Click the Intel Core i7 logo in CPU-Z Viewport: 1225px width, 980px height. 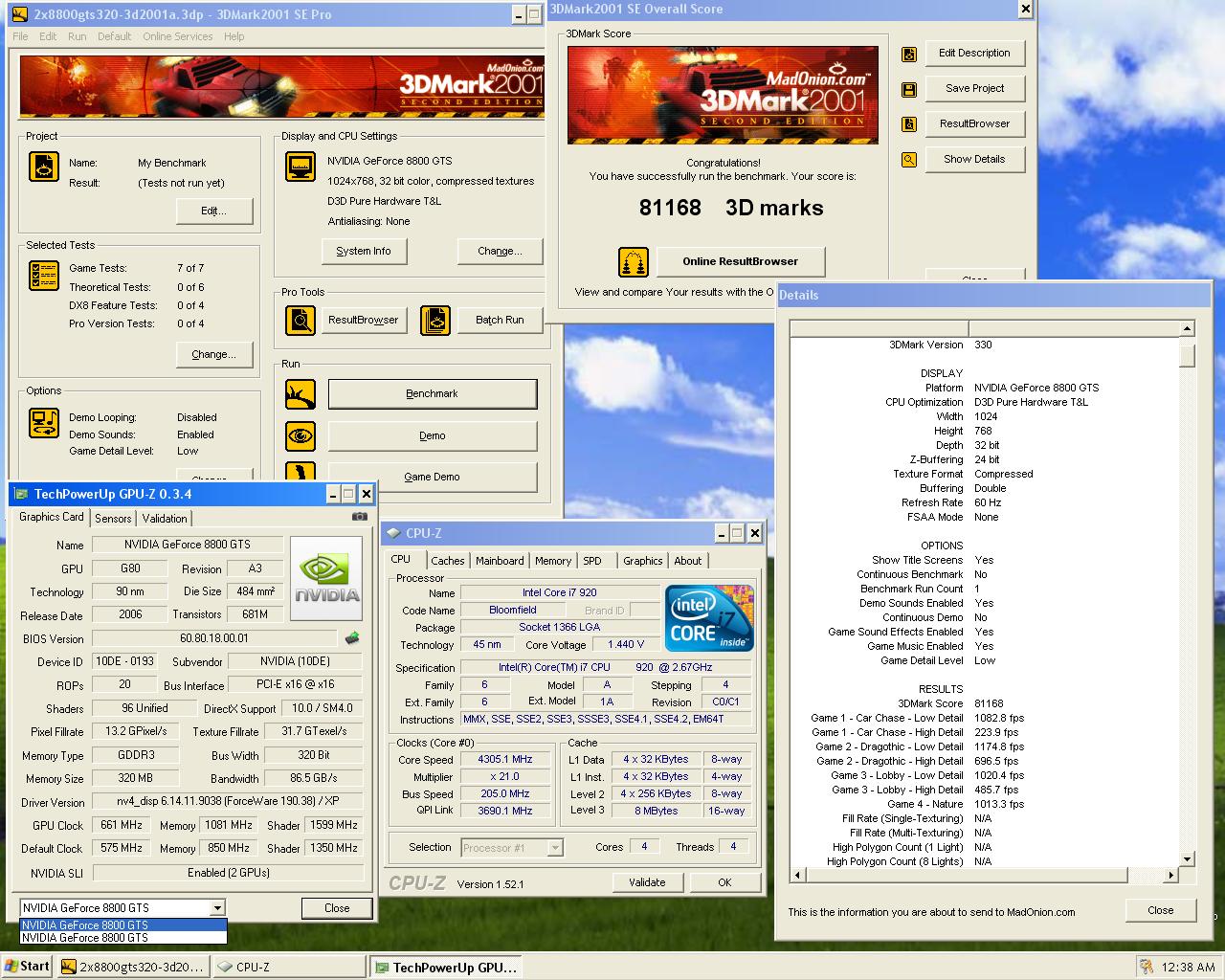(x=709, y=618)
